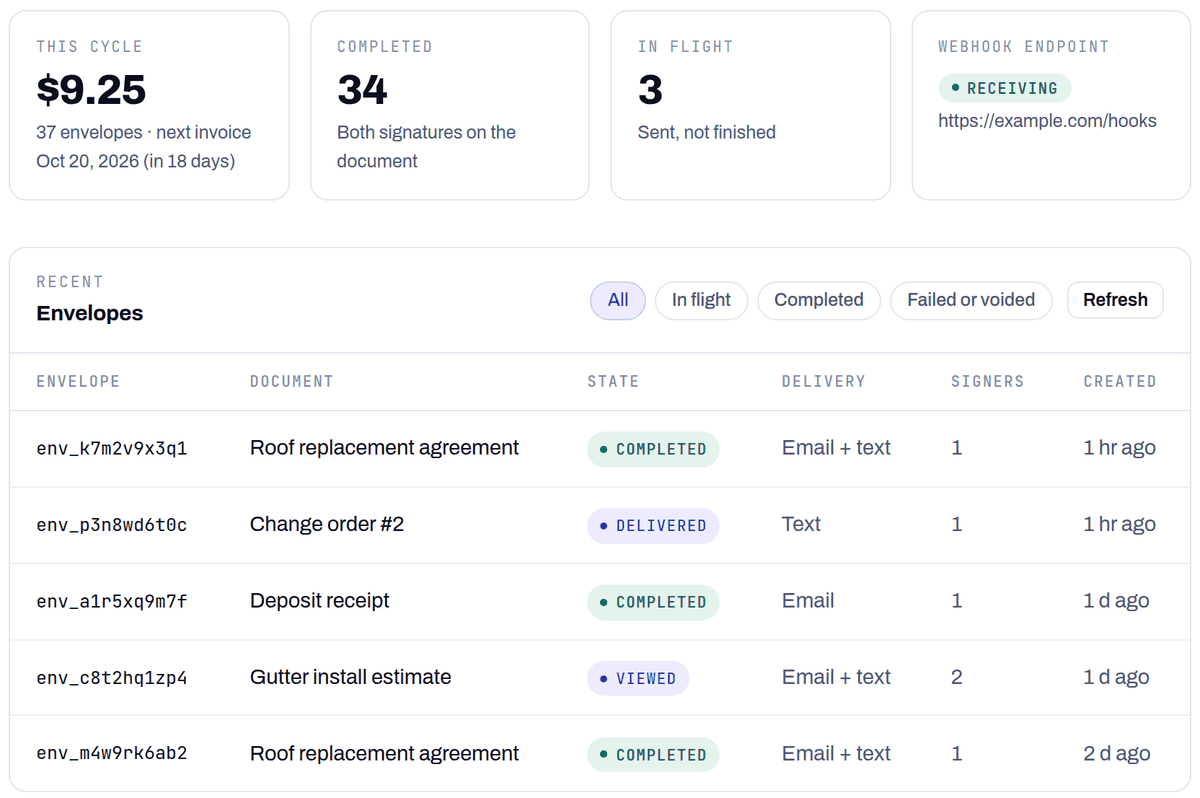The image size is (1200, 798).
Task: Click Email + text for Gutter install estimate
Action: [836, 677]
